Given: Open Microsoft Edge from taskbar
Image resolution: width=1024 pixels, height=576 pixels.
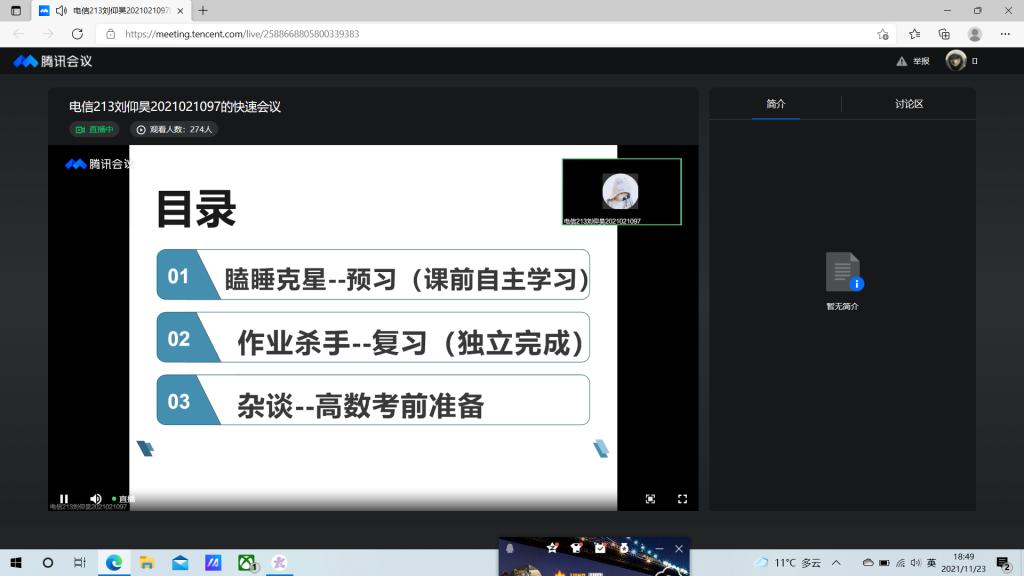Looking at the screenshot, I should click(114, 563).
